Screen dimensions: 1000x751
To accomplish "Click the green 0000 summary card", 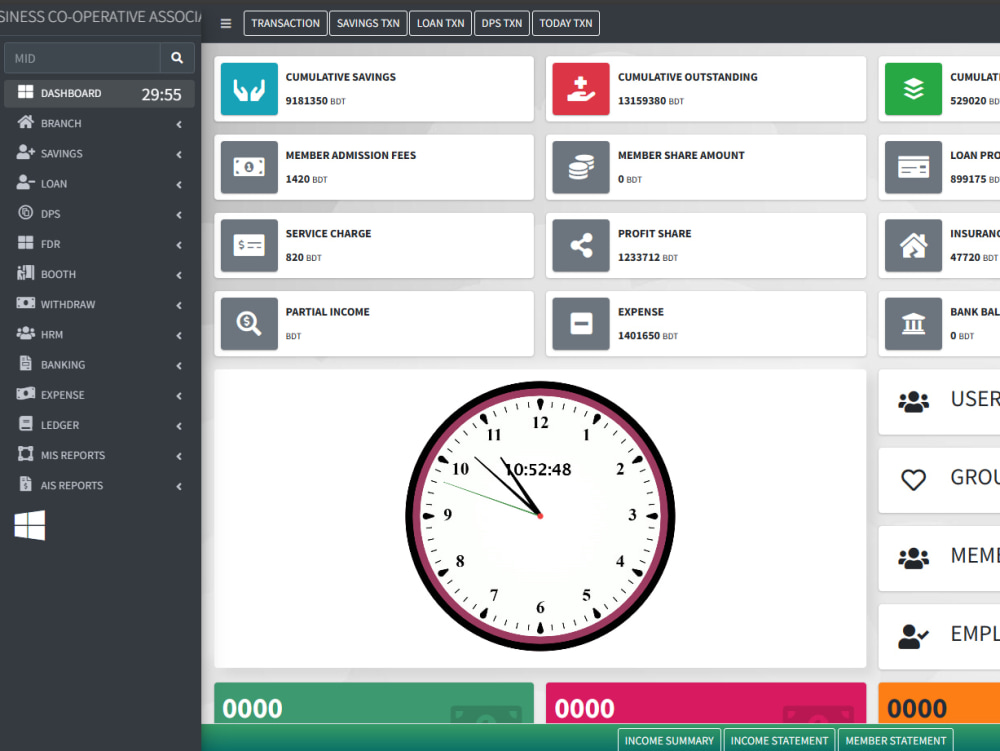I will click(x=374, y=703).
